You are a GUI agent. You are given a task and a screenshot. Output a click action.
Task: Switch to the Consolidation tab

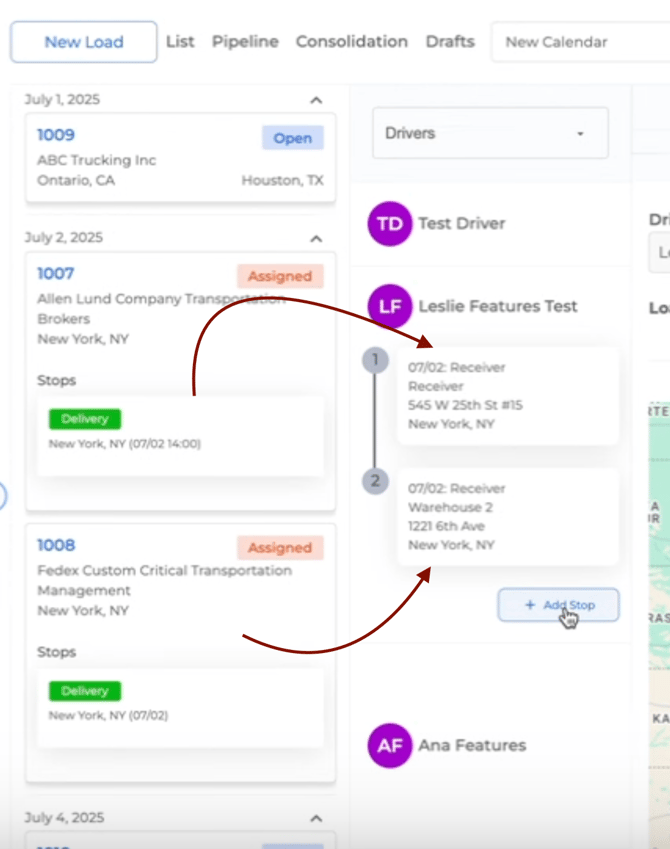coord(352,42)
